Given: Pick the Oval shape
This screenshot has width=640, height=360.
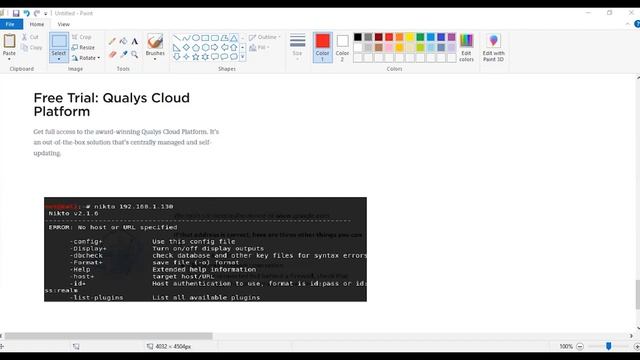Looking at the screenshot, I should pyautogui.click(x=196, y=38).
